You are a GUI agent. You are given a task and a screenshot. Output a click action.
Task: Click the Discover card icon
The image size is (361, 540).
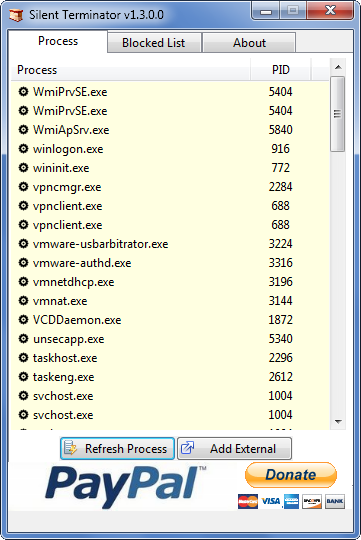pos(312,501)
